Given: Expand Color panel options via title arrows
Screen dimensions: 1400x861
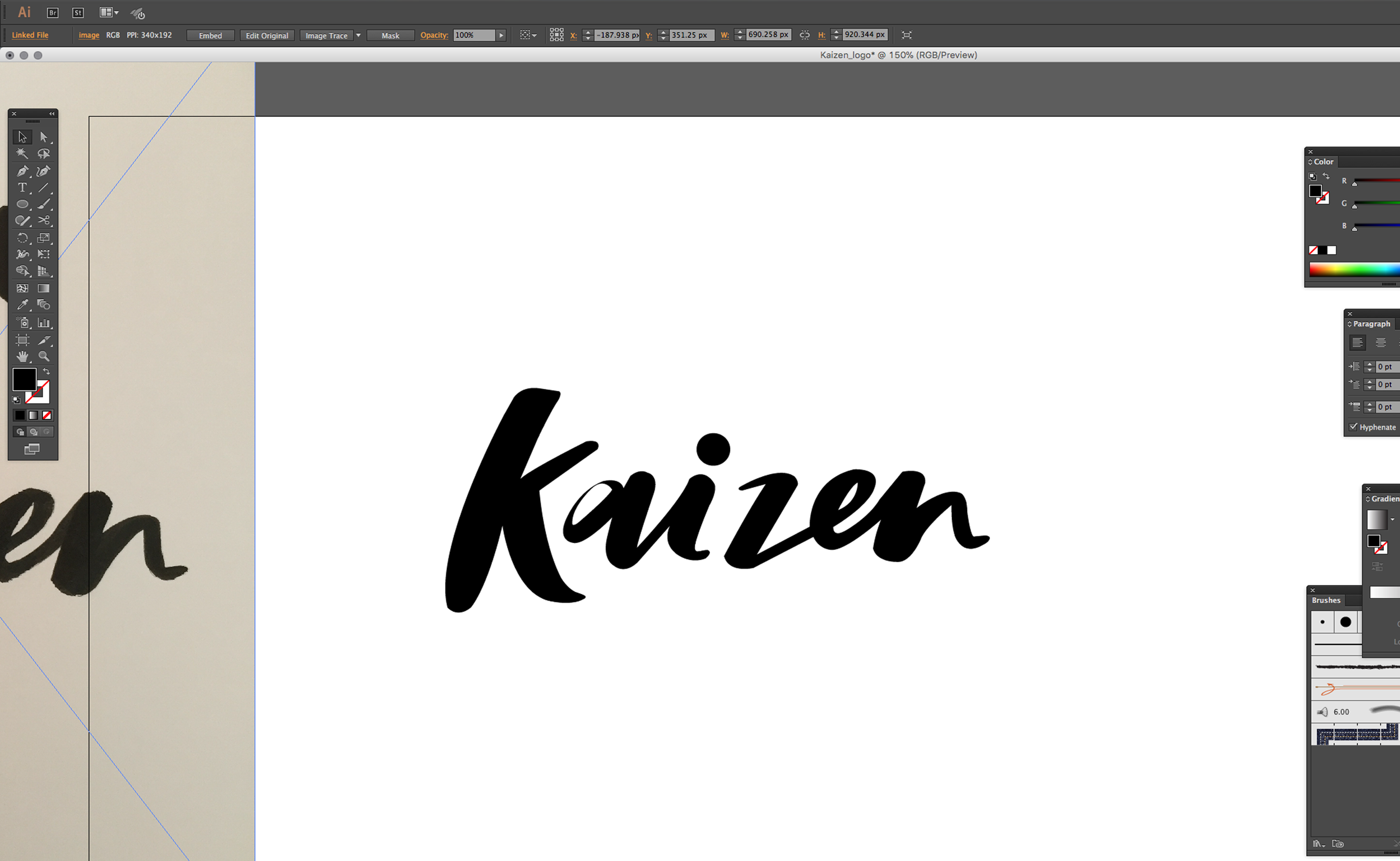Looking at the screenshot, I should click(x=1310, y=162).
